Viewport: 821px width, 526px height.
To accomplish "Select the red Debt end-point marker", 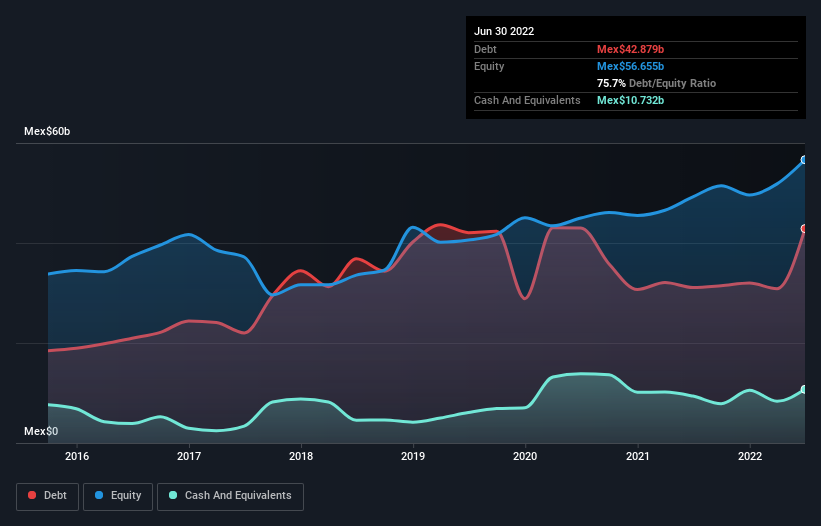I will pos(804,229).
